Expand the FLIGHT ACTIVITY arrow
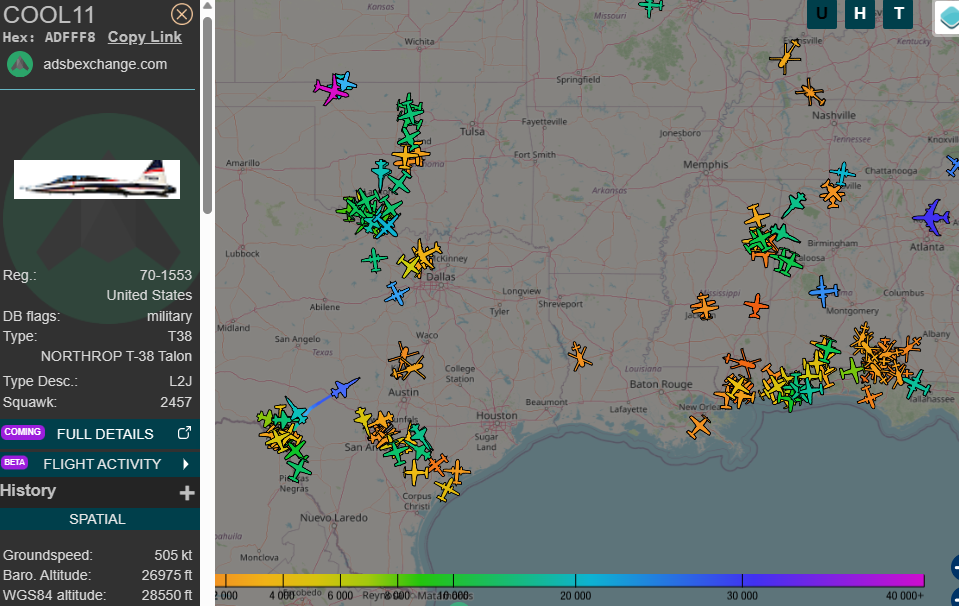959x606 pixels. [x=185, y=464]
